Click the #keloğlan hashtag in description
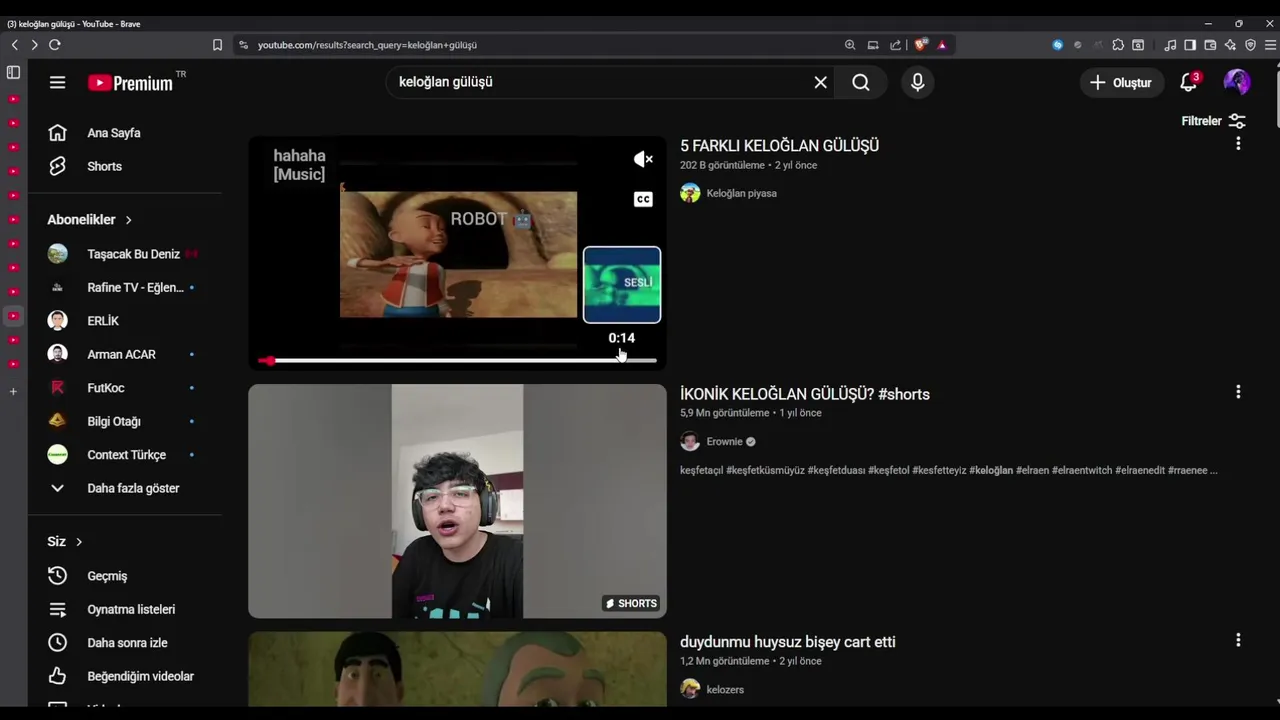1280x720 pixels. [991, 470]
